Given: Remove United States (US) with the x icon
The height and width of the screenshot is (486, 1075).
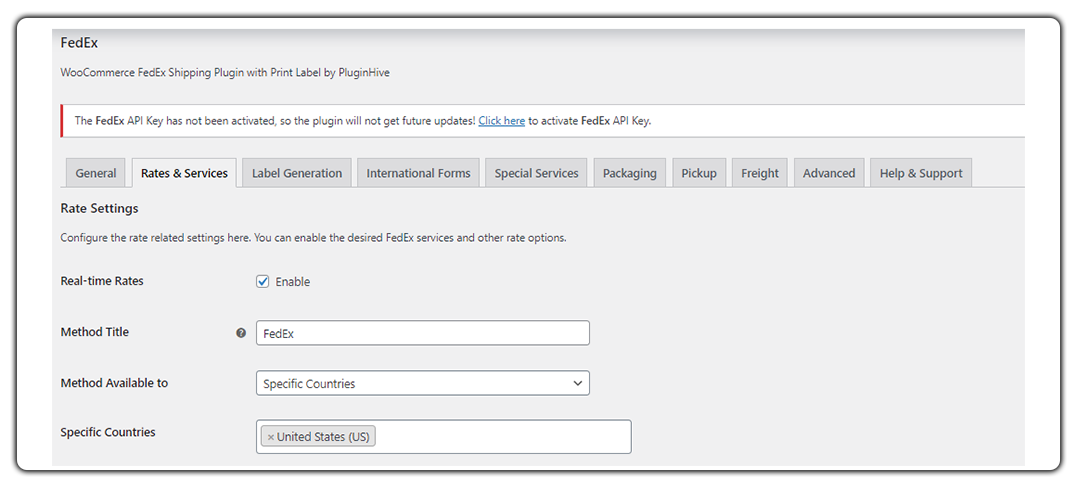Looking at the screenshot, I should [x=271, y=437].
